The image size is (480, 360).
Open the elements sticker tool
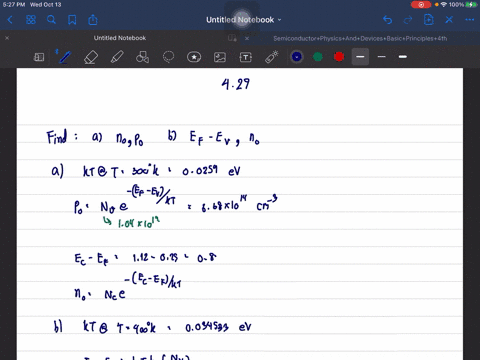point(194,57)
